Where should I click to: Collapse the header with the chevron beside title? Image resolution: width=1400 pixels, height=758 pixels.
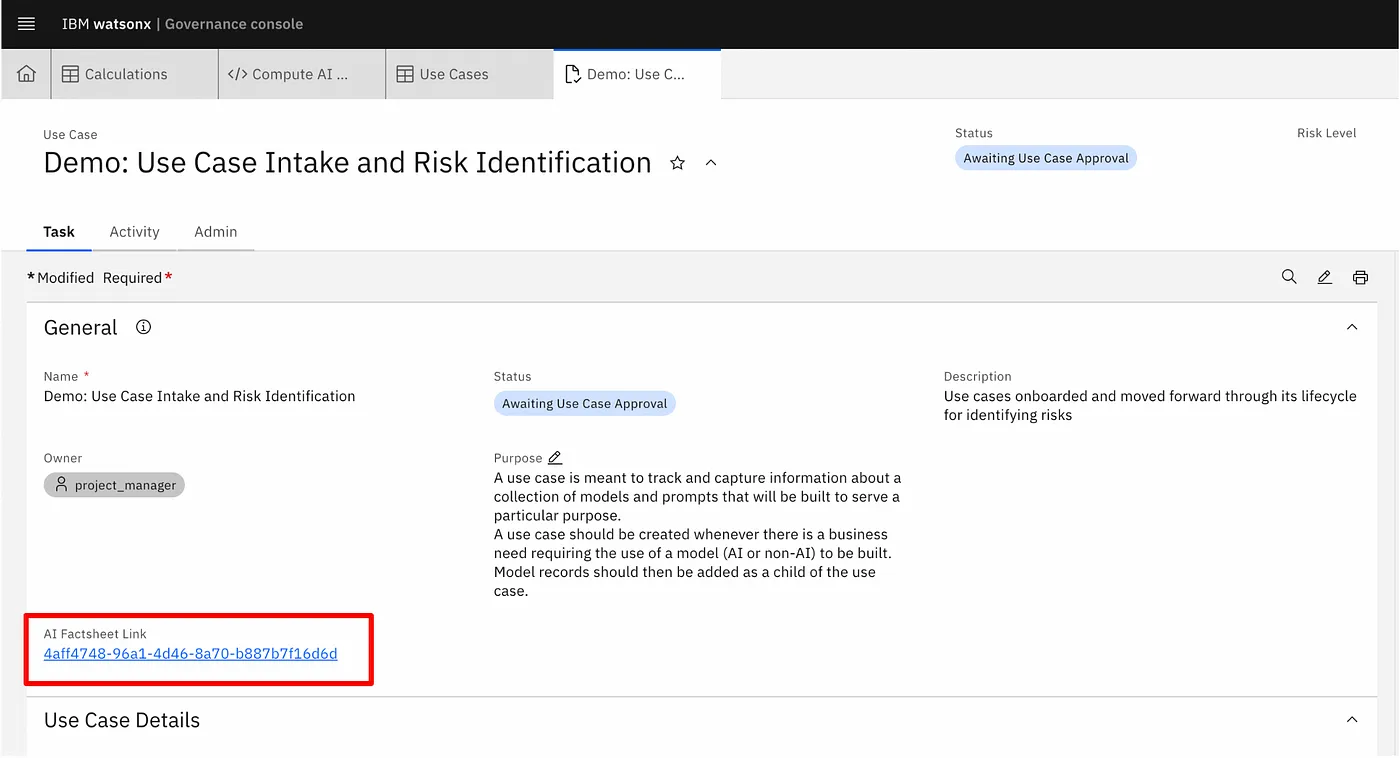[711, 163]
